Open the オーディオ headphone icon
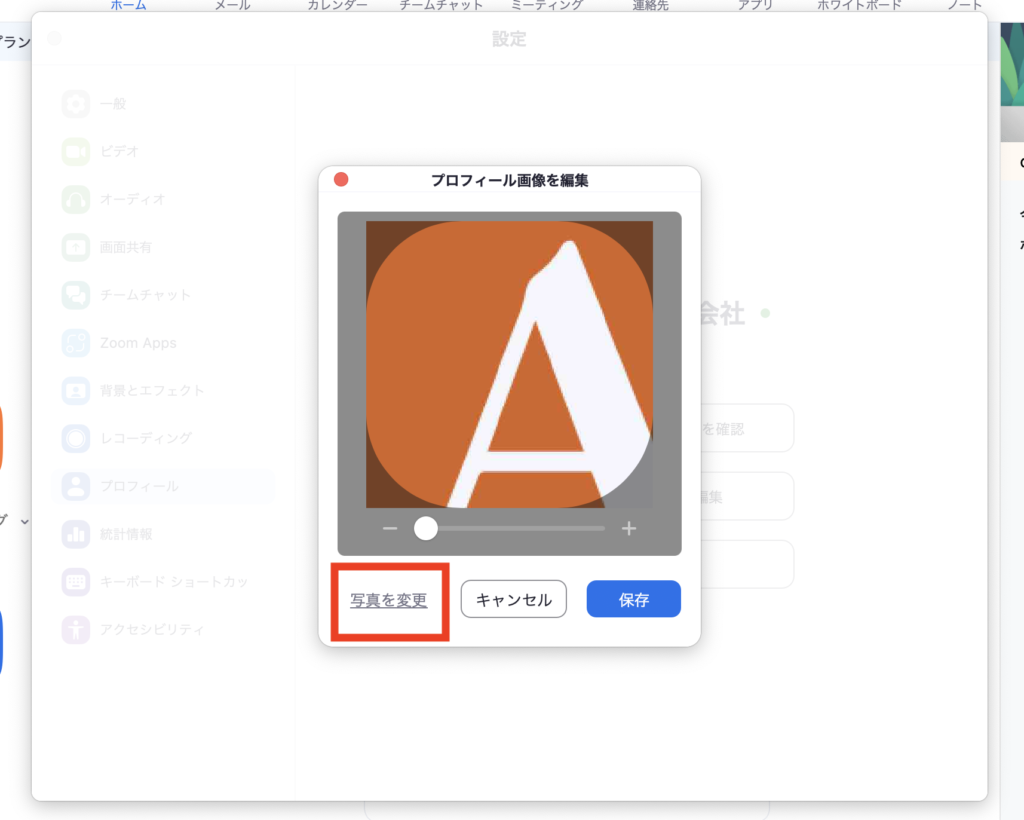 (x=76, y=199)
